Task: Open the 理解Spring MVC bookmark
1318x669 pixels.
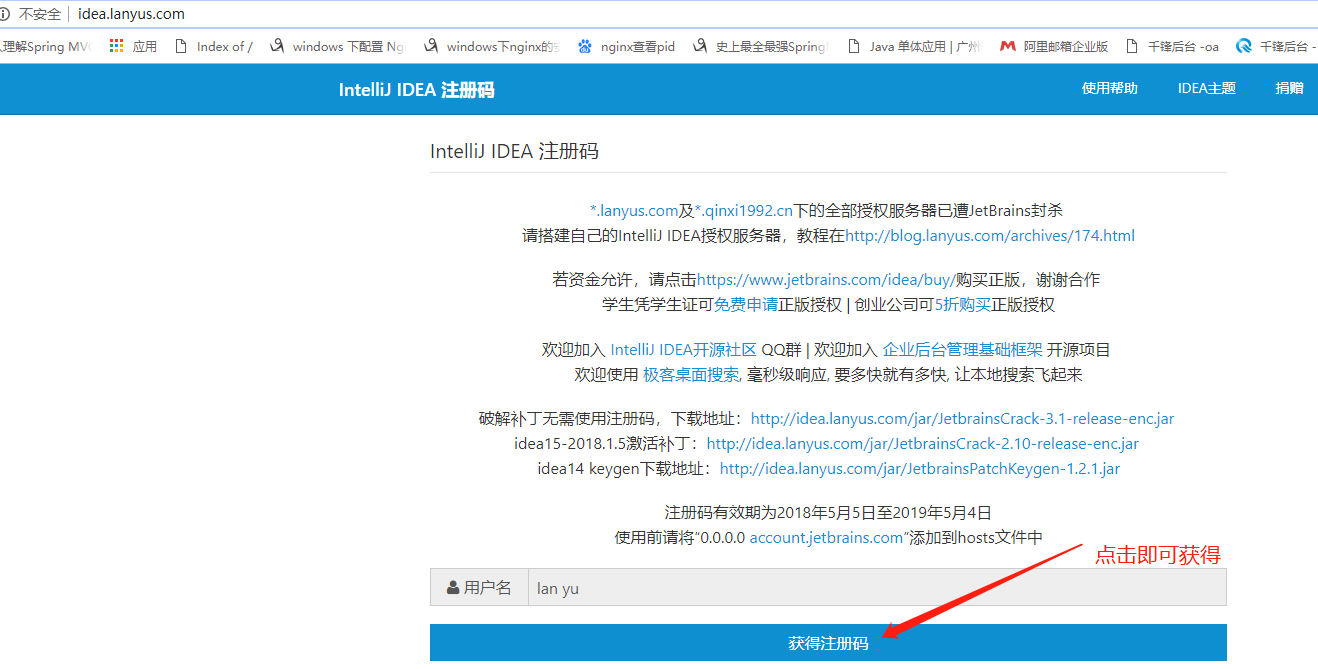Action: pos(45,46)
